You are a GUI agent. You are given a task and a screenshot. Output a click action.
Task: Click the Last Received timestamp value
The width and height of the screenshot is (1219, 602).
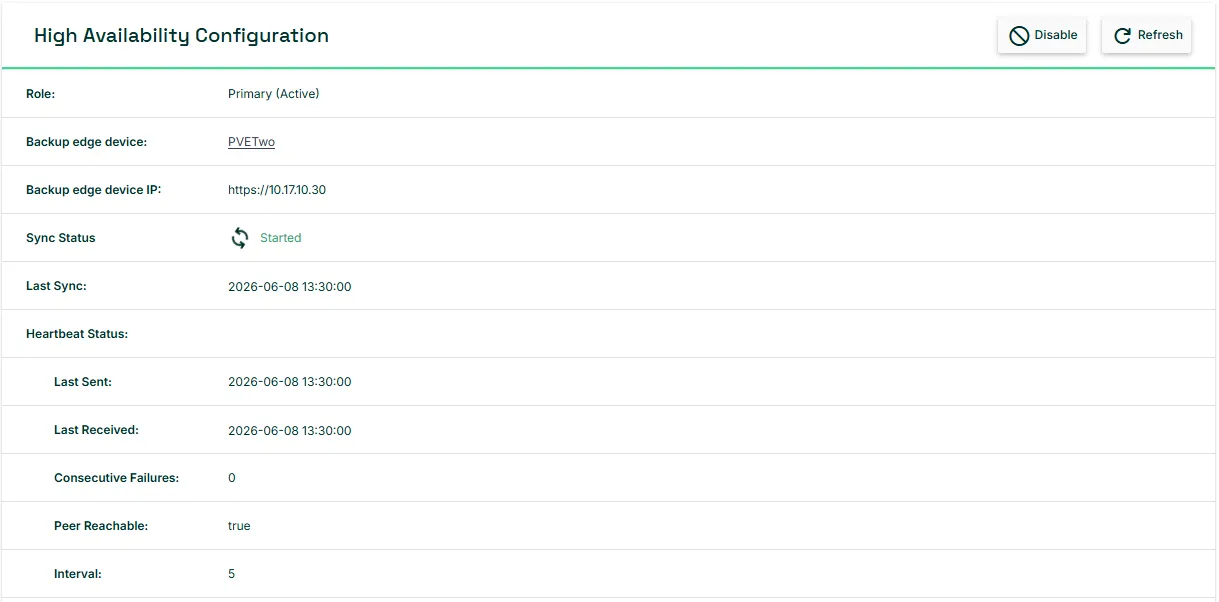coord(290,431)
